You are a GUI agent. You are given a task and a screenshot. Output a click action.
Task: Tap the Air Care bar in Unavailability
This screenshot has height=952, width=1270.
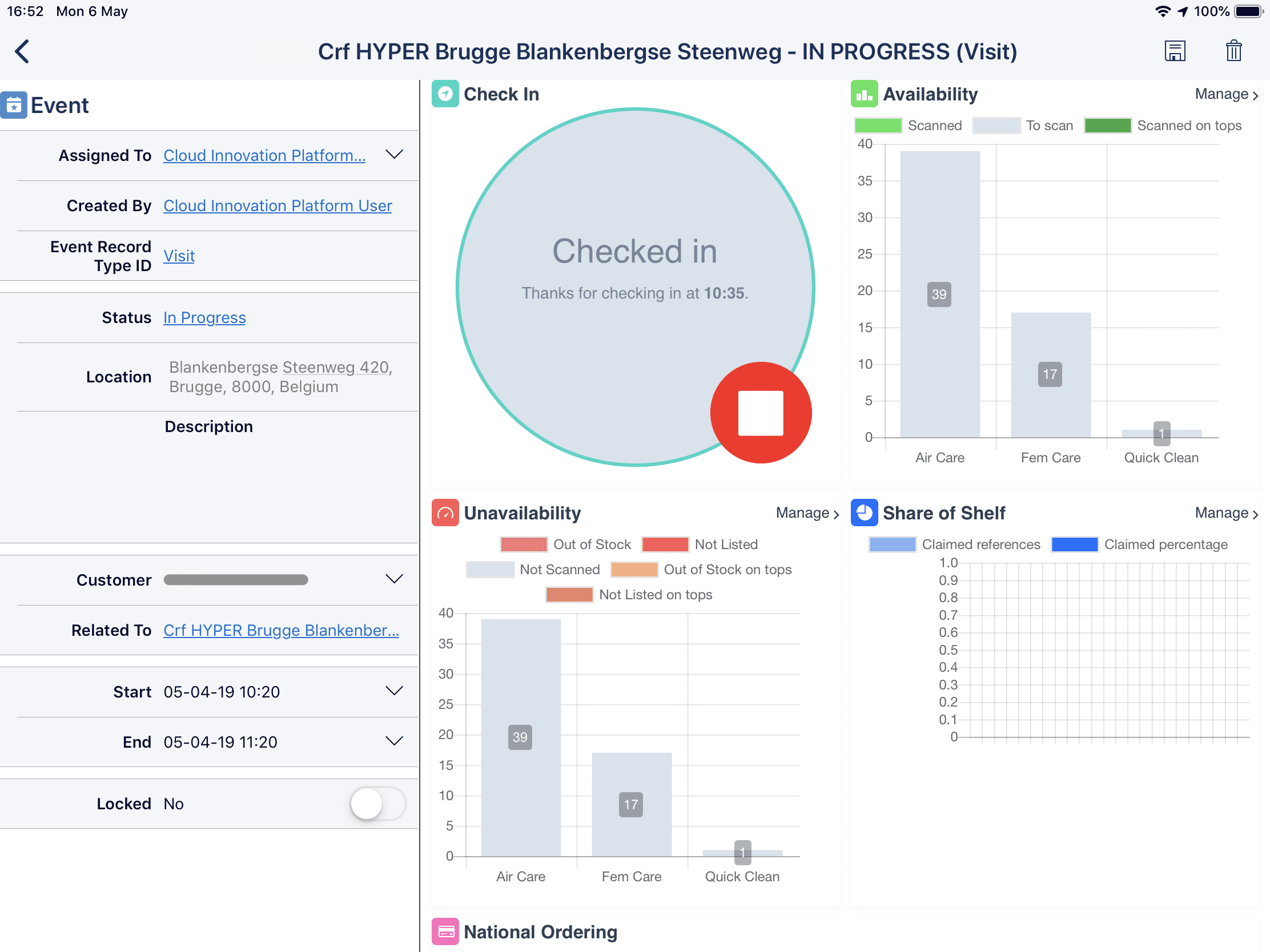(x=521, y=737)
